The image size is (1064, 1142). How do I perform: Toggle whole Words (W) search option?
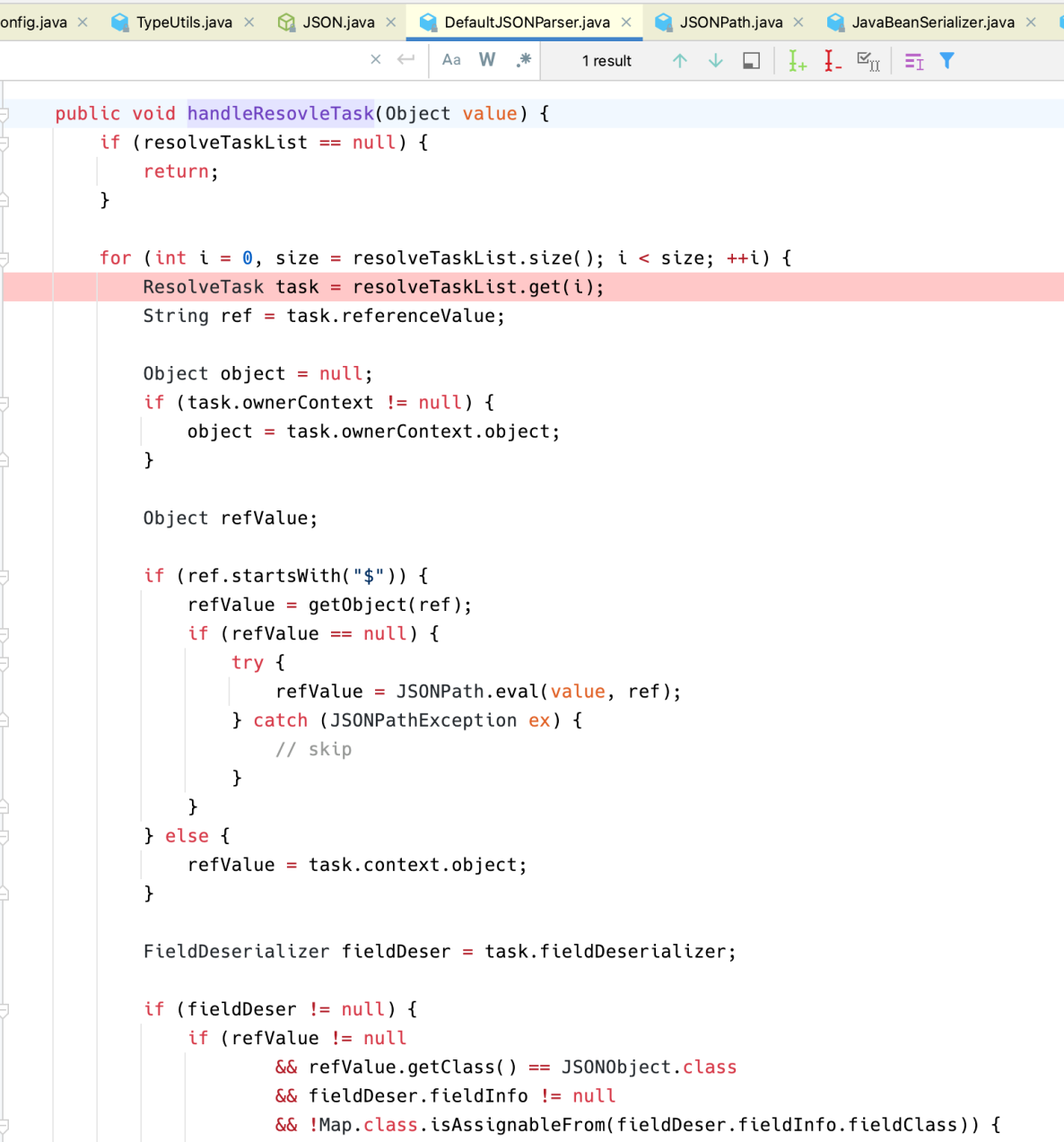pos(487,60)
